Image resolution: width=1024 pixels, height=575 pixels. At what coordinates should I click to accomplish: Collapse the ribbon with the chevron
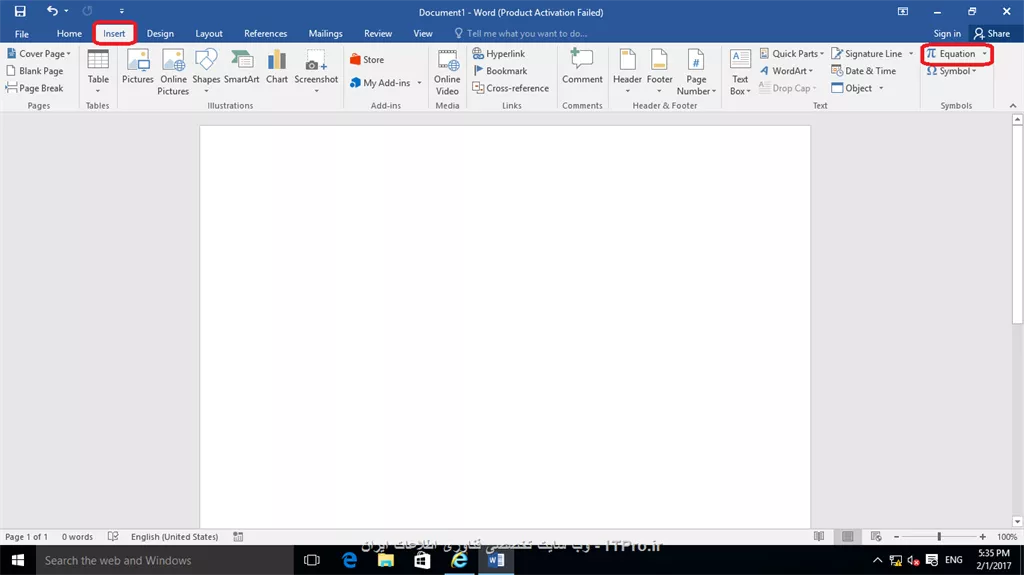[x=1013, y=105]
